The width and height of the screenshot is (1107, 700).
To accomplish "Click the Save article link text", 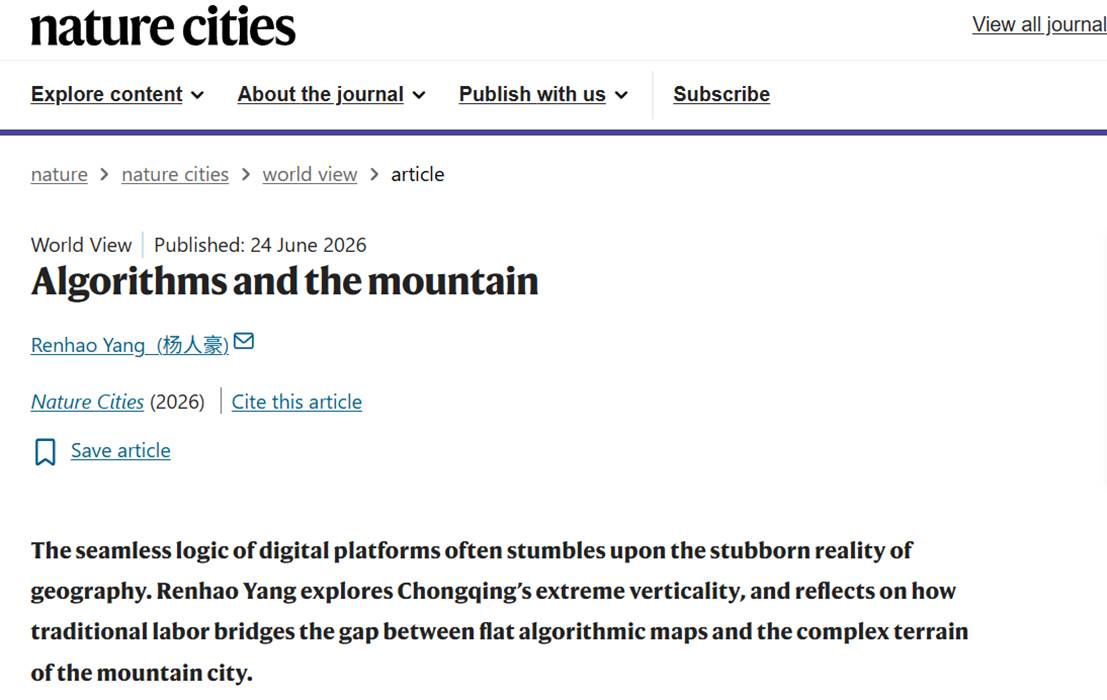I will (x=121, y=450).
